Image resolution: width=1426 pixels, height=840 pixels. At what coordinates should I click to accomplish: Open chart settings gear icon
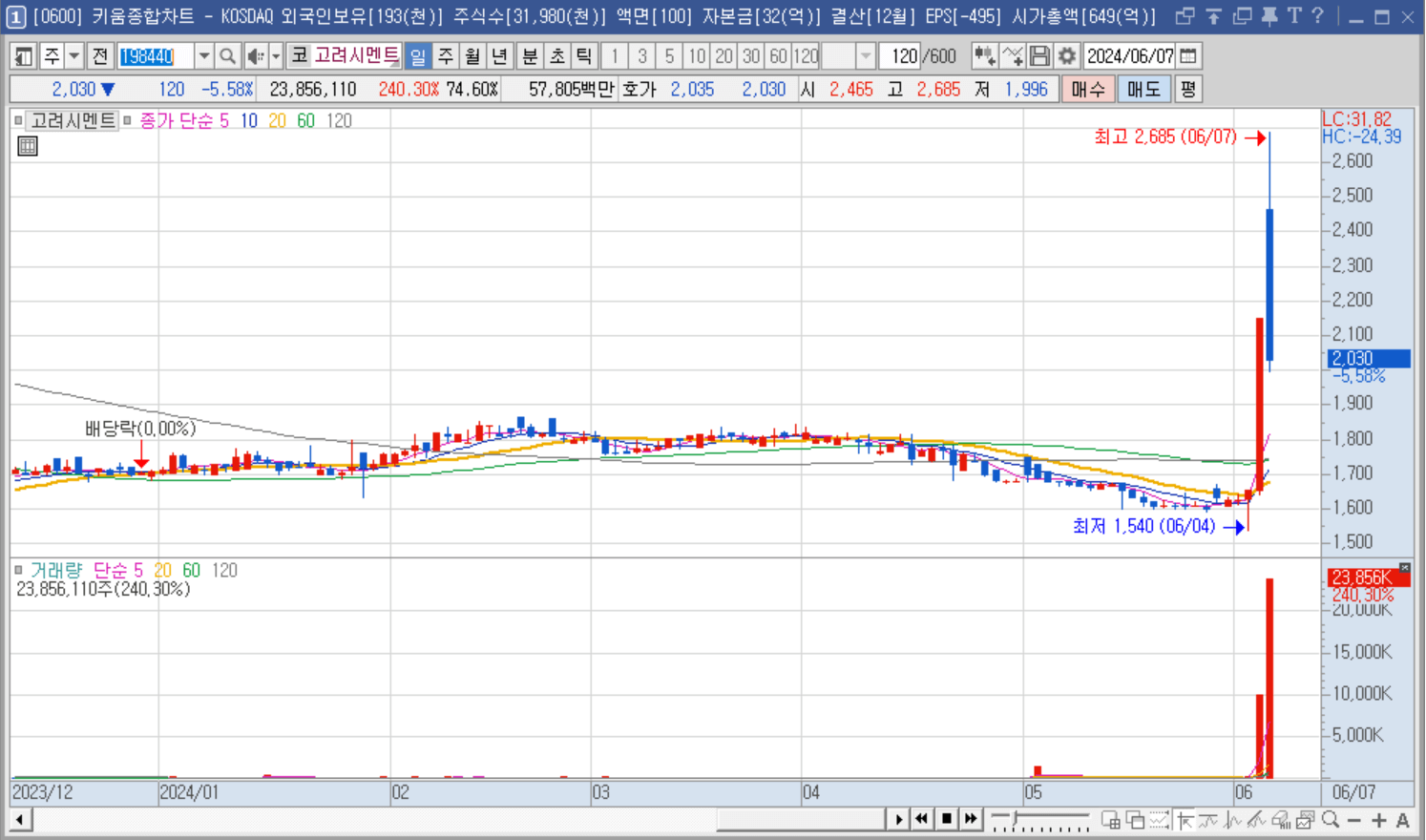(x=1067, y=56)
